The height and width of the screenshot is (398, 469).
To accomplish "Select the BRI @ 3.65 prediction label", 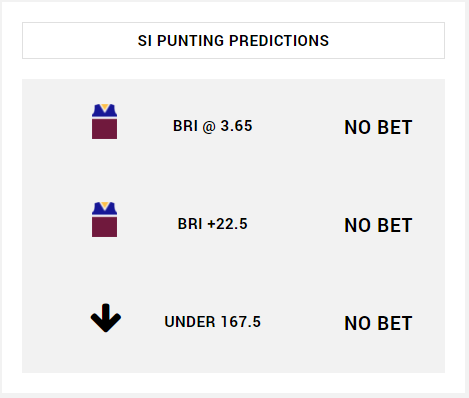I will 213,126.
